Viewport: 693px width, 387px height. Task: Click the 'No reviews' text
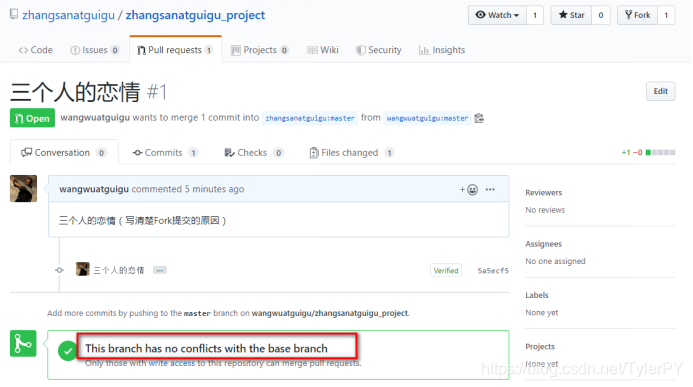[x=545, y=210]
